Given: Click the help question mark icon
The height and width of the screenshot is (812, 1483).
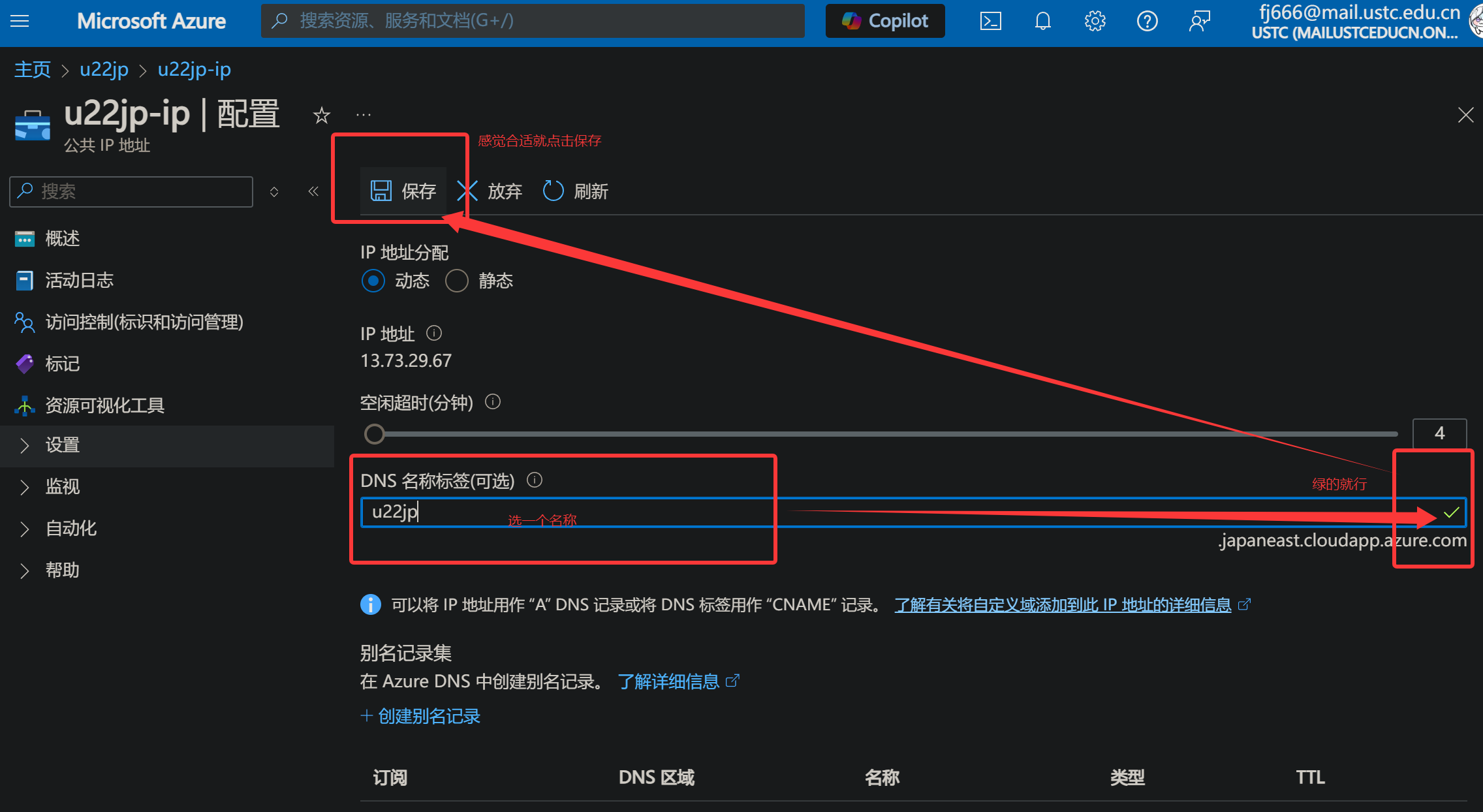Looking at the screenshot, I should point(1147,22).
